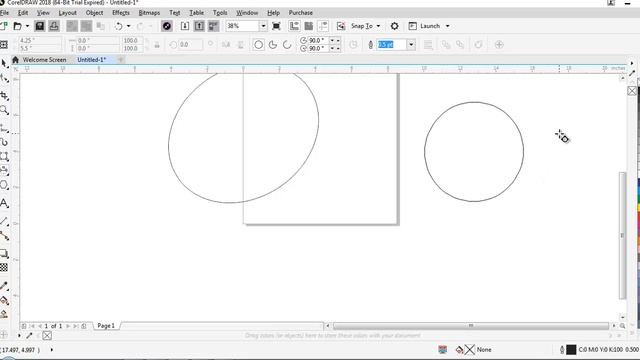
Task: Select the Rectangle tool
Action: click(4, 157)
